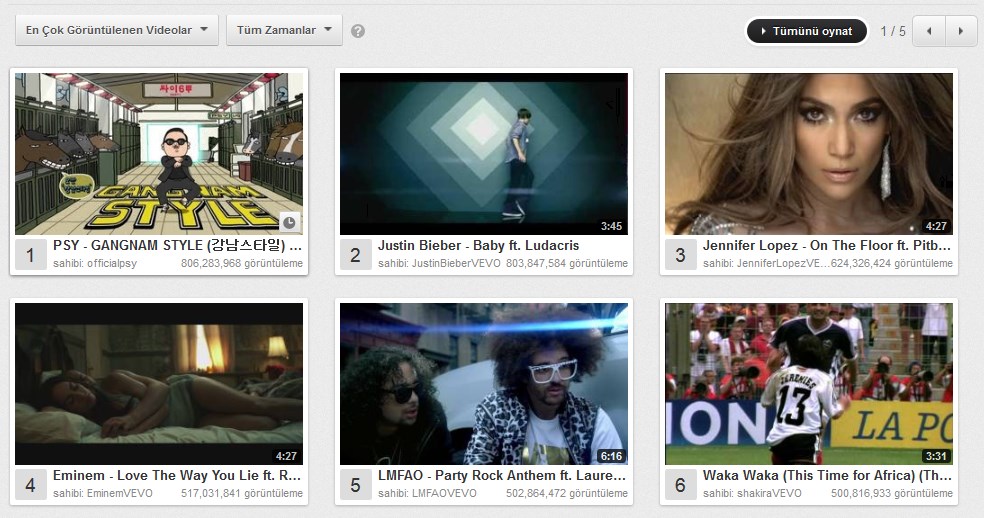
Task: Click the 624,326,424 görüntüleme count
Action: point(892,263)
